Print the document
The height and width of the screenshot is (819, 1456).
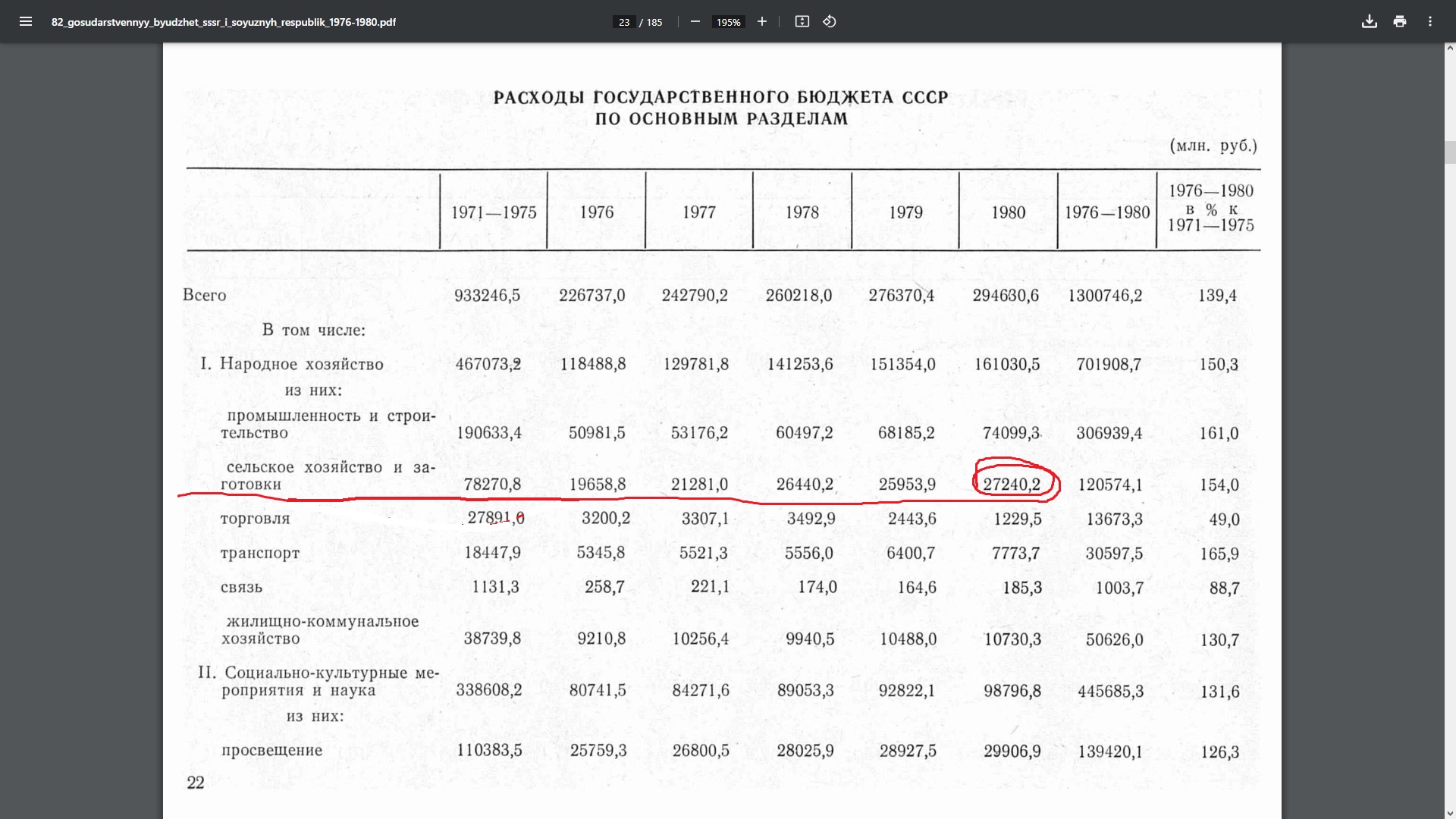(1400, 21)
